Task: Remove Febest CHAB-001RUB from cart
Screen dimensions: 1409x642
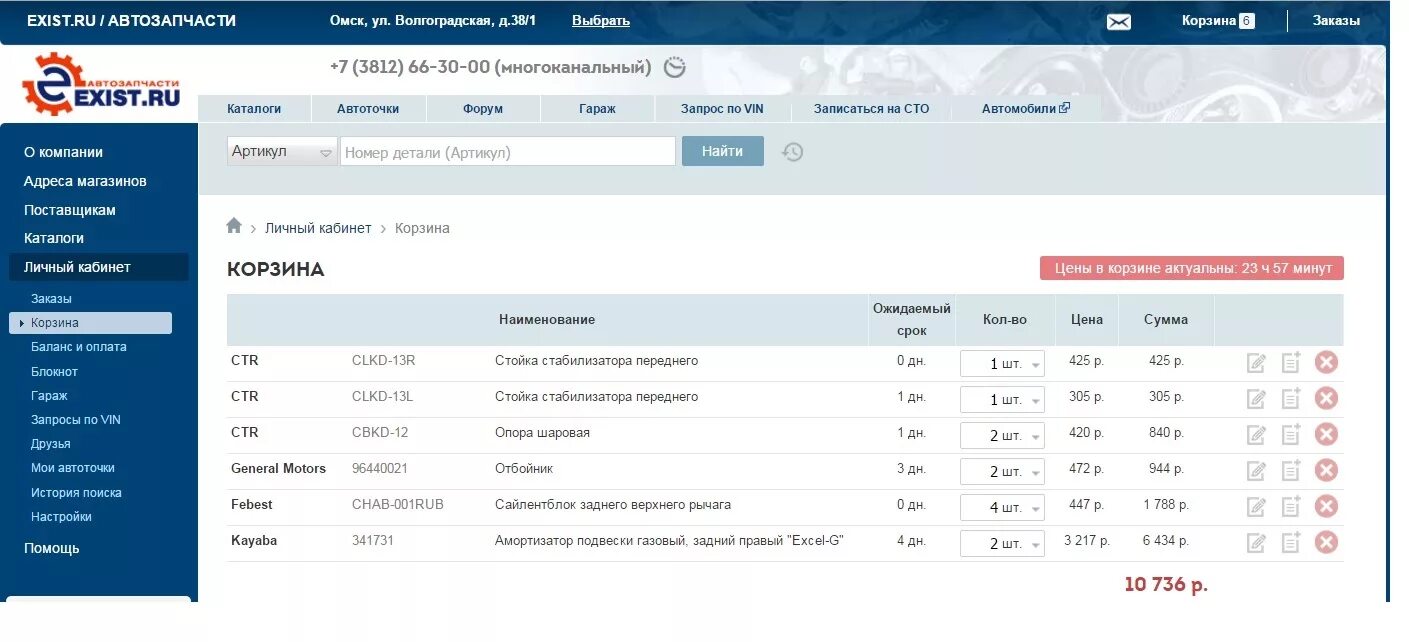Action: tap(1326, 506)
